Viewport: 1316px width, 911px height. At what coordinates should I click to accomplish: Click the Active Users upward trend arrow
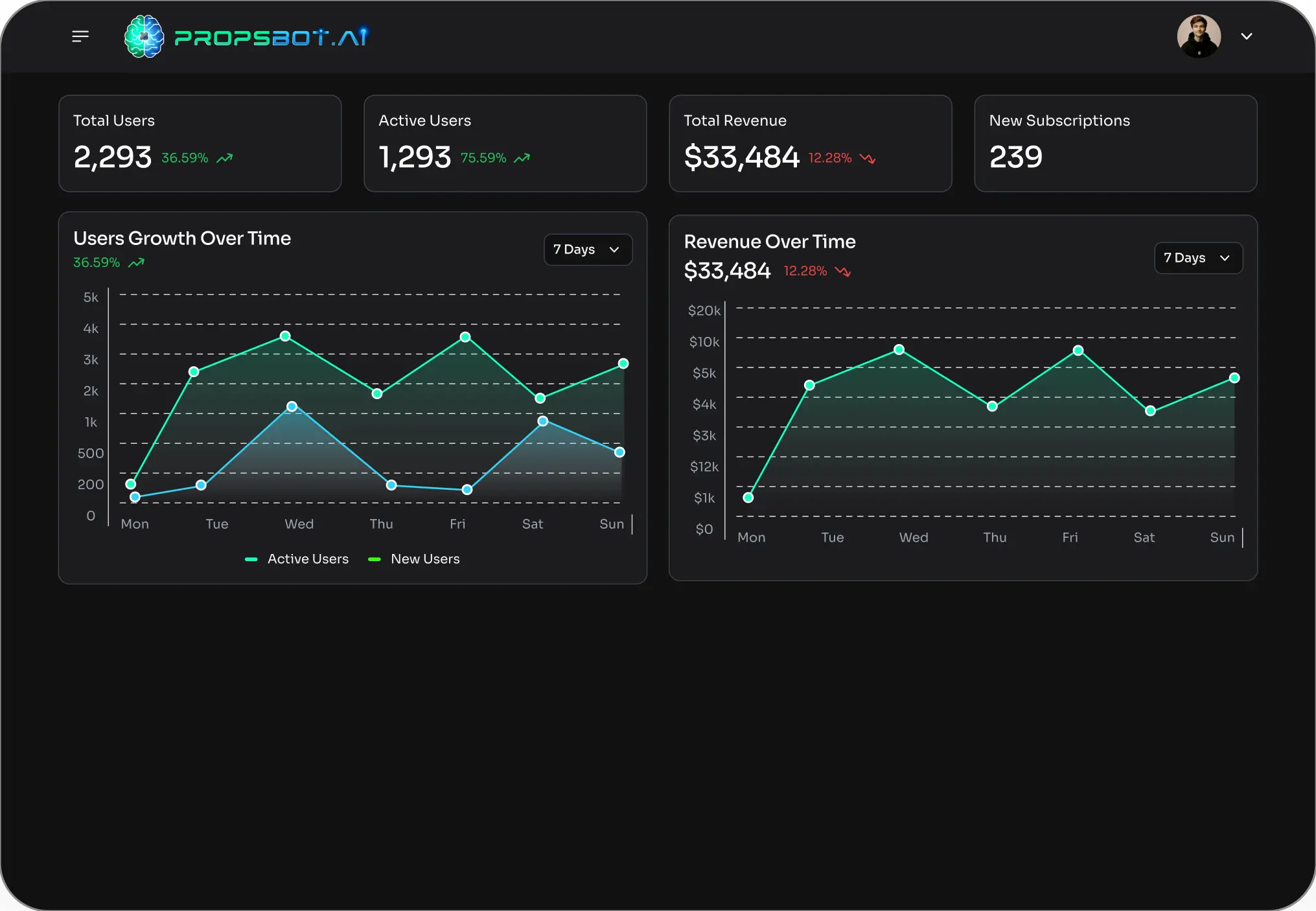click(x=522, y=158)
